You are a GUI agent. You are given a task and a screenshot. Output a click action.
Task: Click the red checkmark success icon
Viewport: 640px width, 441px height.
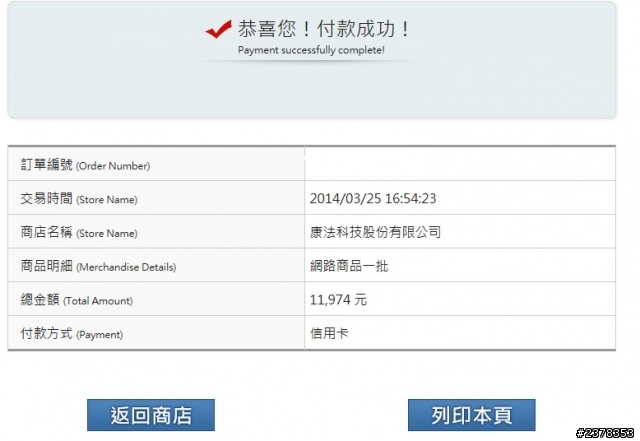tap(218, 29)
